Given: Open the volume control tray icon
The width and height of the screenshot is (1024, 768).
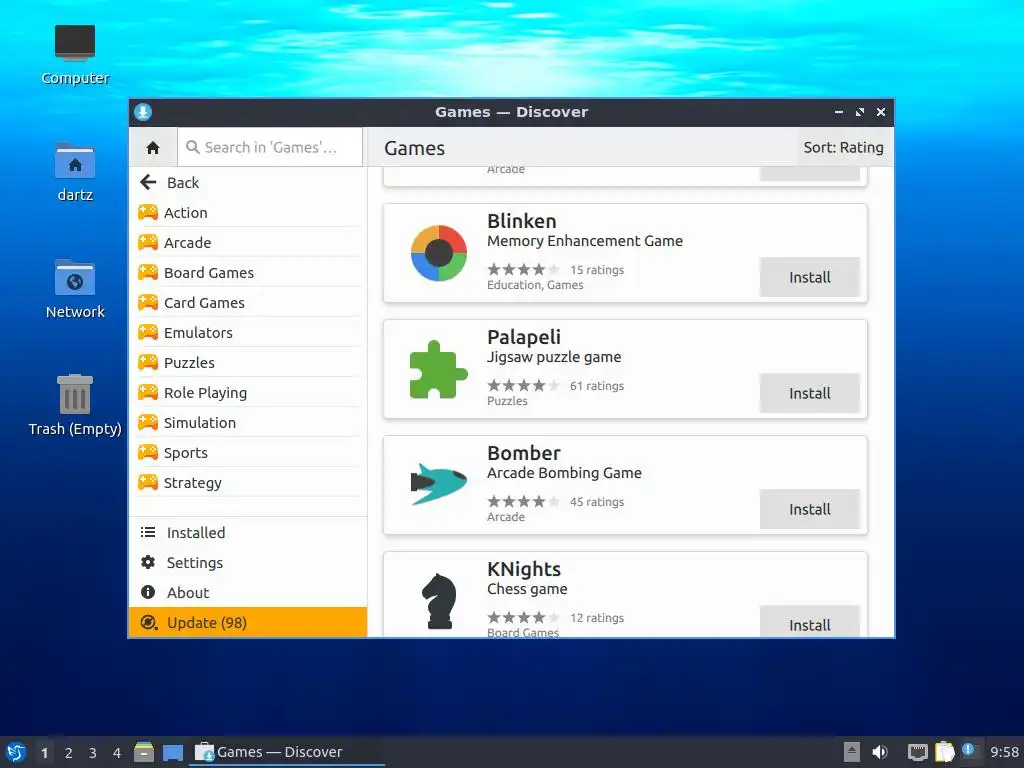Looking at the screenshot, I should point(880,752).
